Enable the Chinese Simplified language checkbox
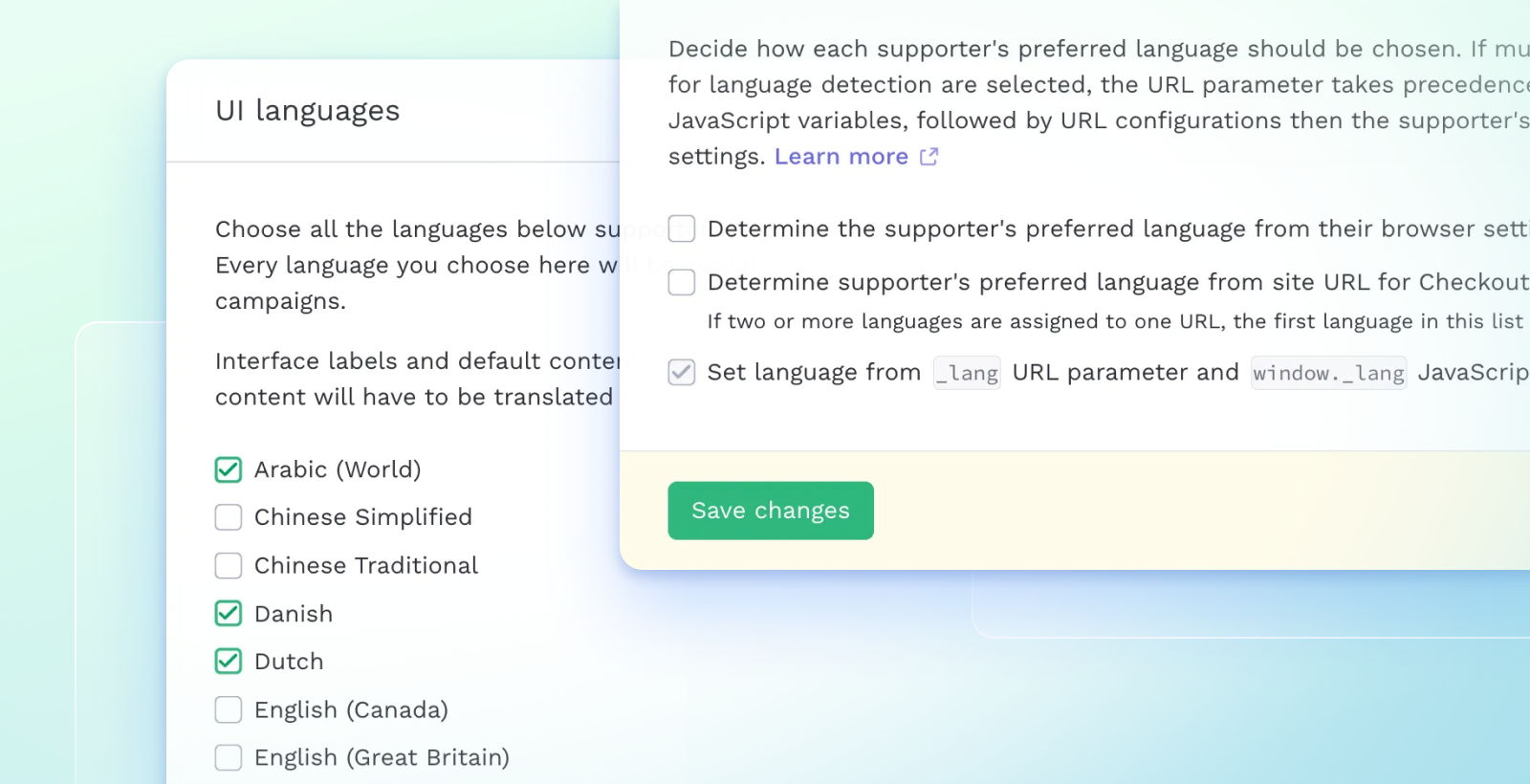The width and height of the screenshot is (1530, 784). point(229,517)
